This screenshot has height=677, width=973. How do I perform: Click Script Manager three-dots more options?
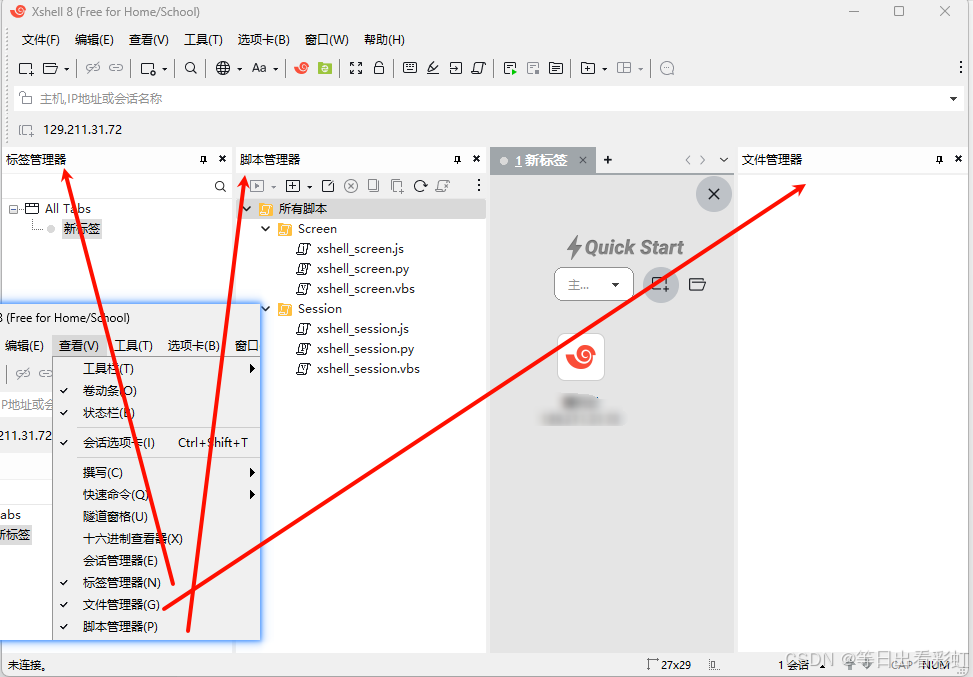pos(478,186)
